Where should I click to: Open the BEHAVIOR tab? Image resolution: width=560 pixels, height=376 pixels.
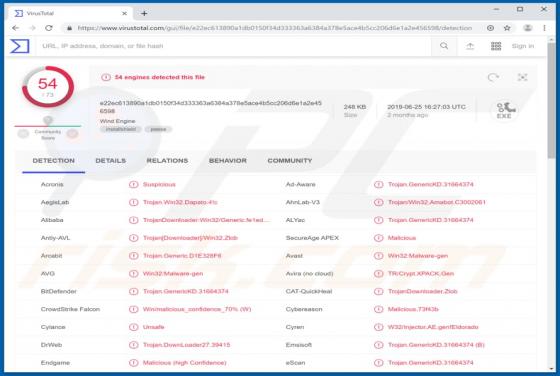pos(228,161)
